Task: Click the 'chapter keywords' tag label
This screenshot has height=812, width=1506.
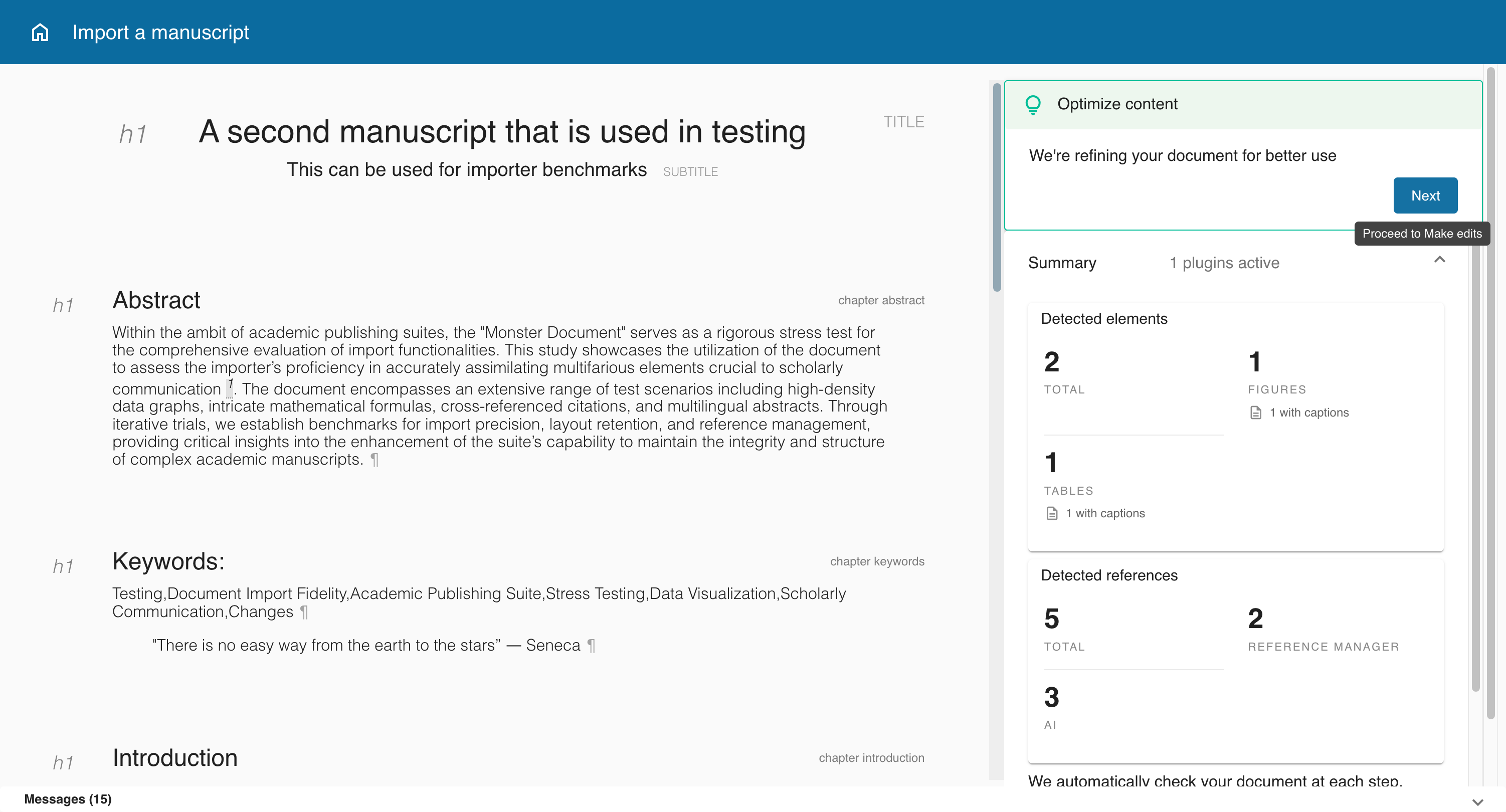Action: point(877,561)
